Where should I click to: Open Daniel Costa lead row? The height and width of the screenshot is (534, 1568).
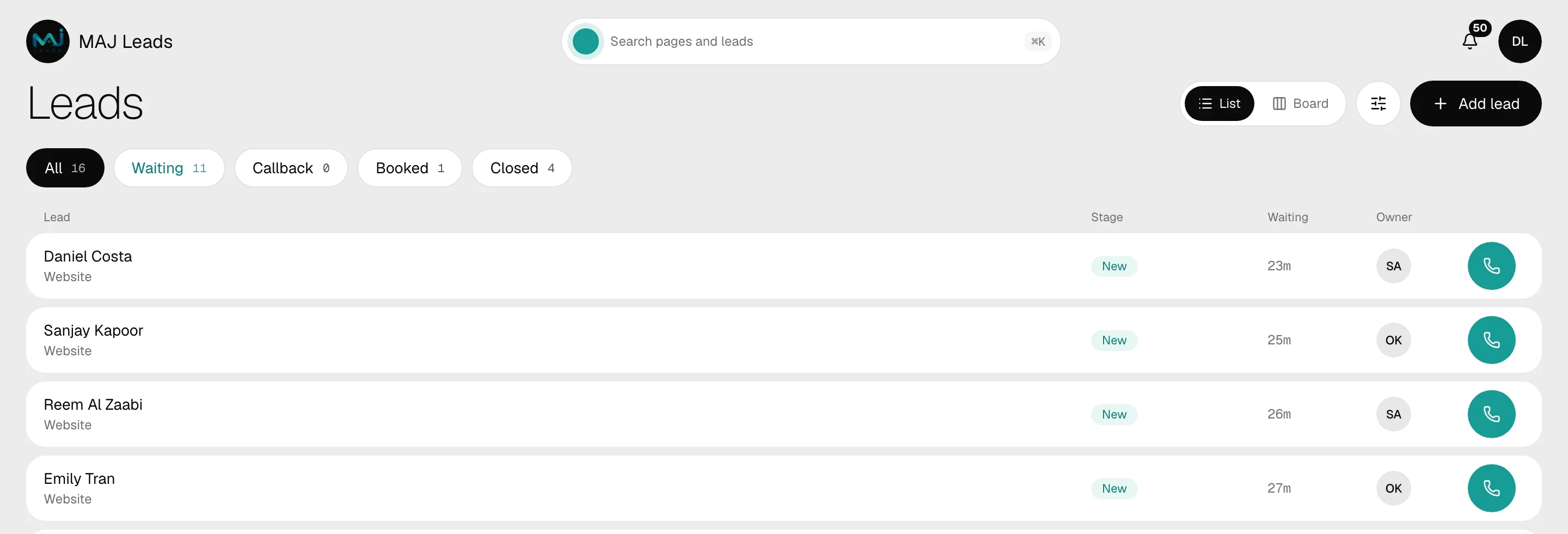click(784, 266)
